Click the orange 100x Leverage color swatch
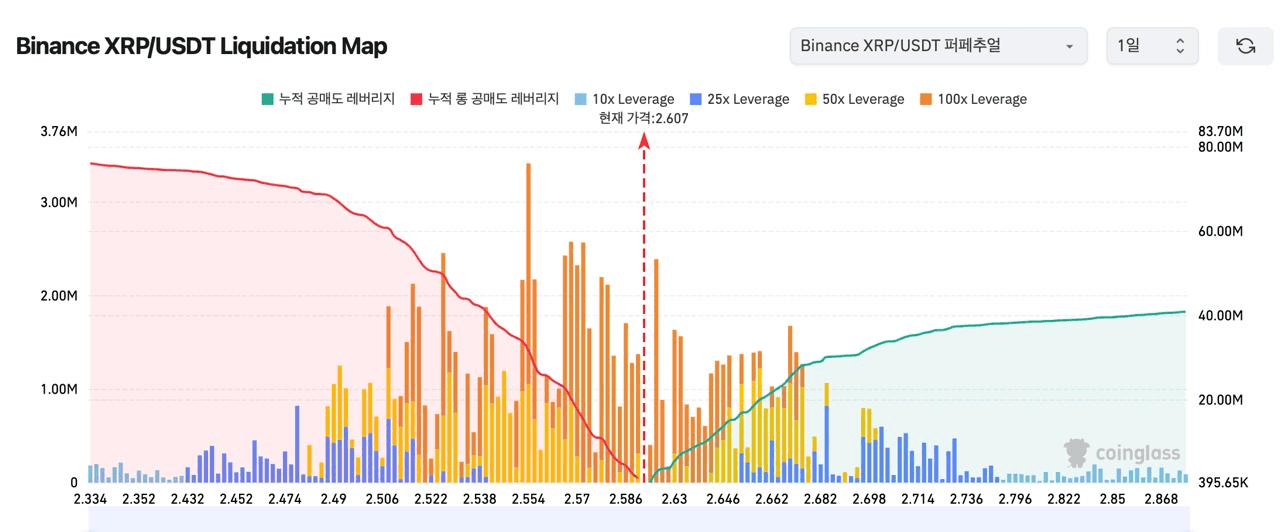Viewport: 1280px width, 532px height. [x=926, y=99]
